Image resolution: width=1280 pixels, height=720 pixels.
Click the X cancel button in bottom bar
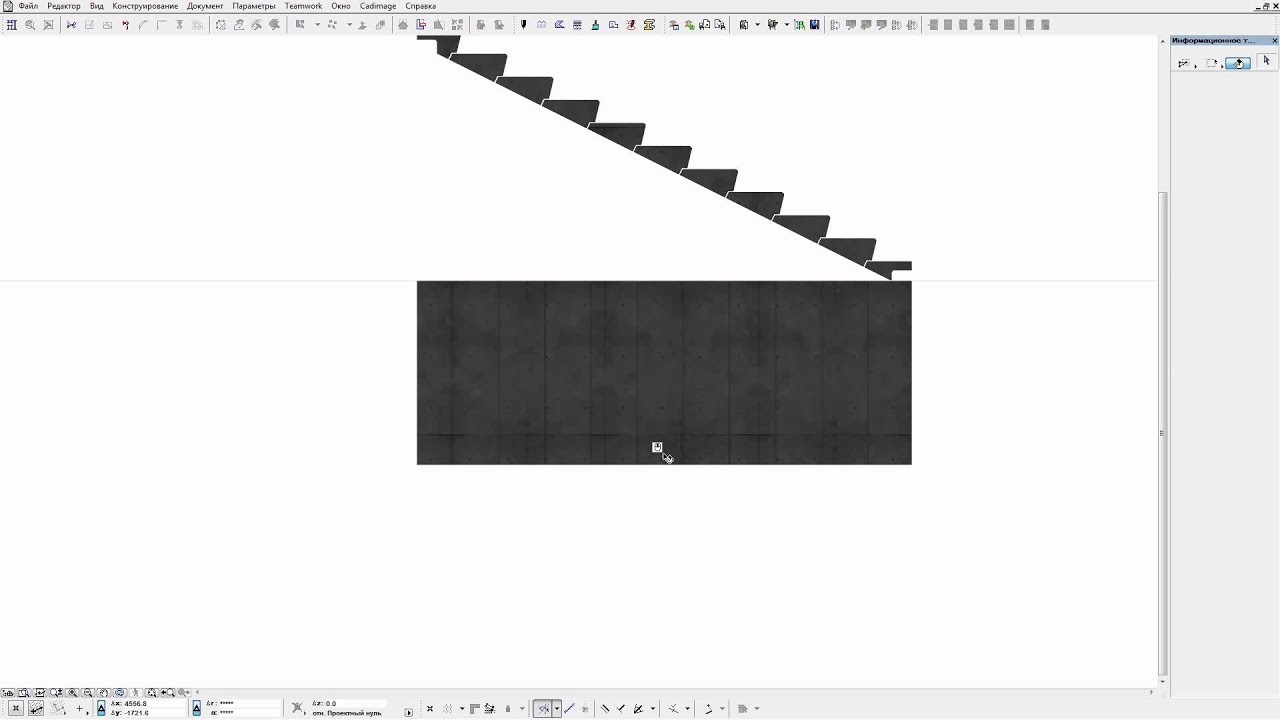17,708
